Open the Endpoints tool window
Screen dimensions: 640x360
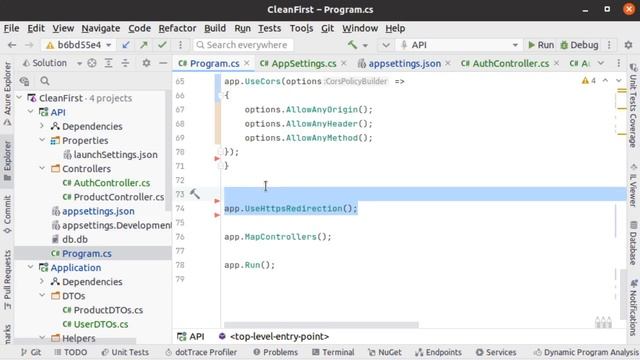click(438, 352)
